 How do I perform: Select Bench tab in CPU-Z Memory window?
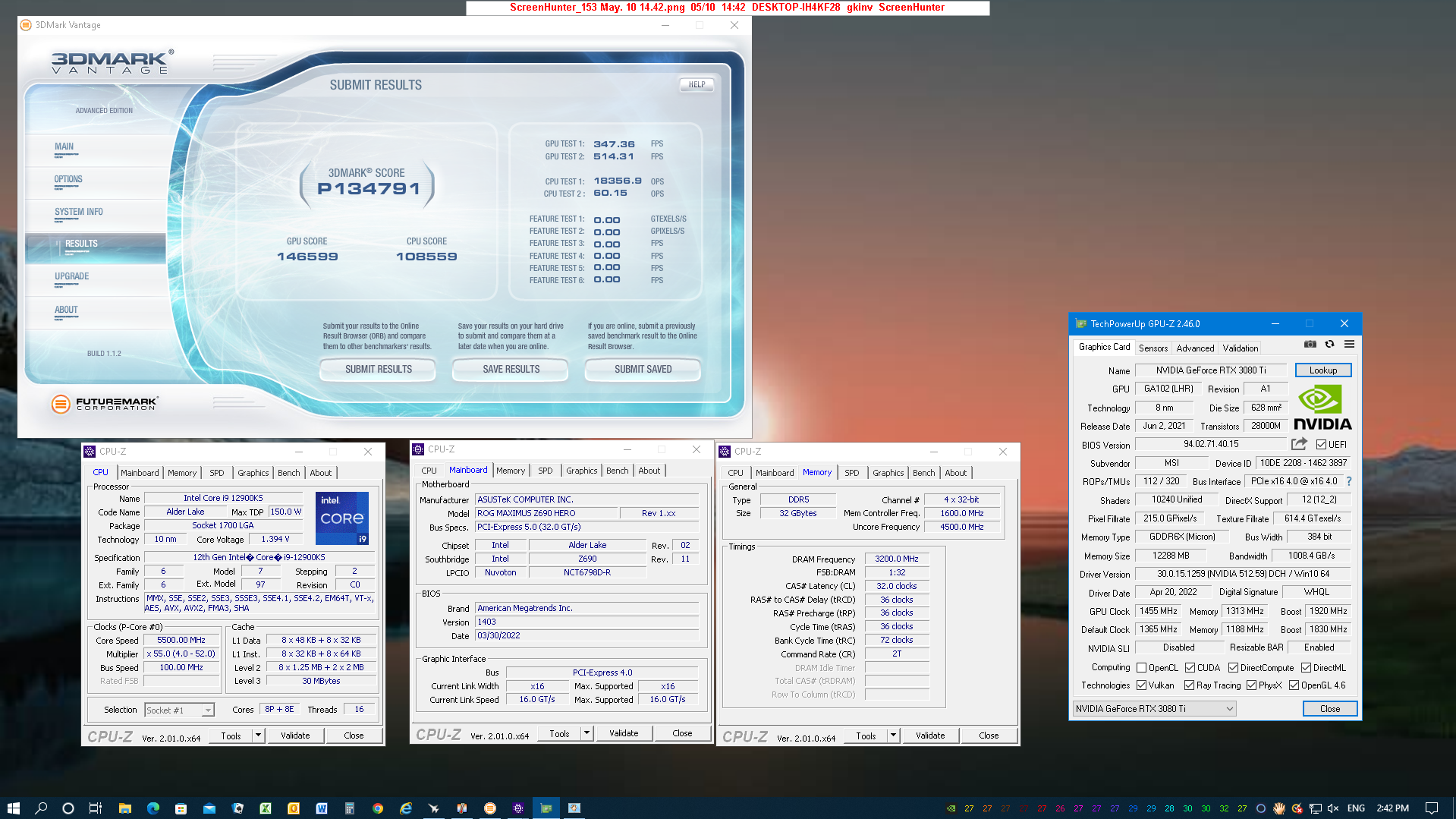click(x=923, y=473)
